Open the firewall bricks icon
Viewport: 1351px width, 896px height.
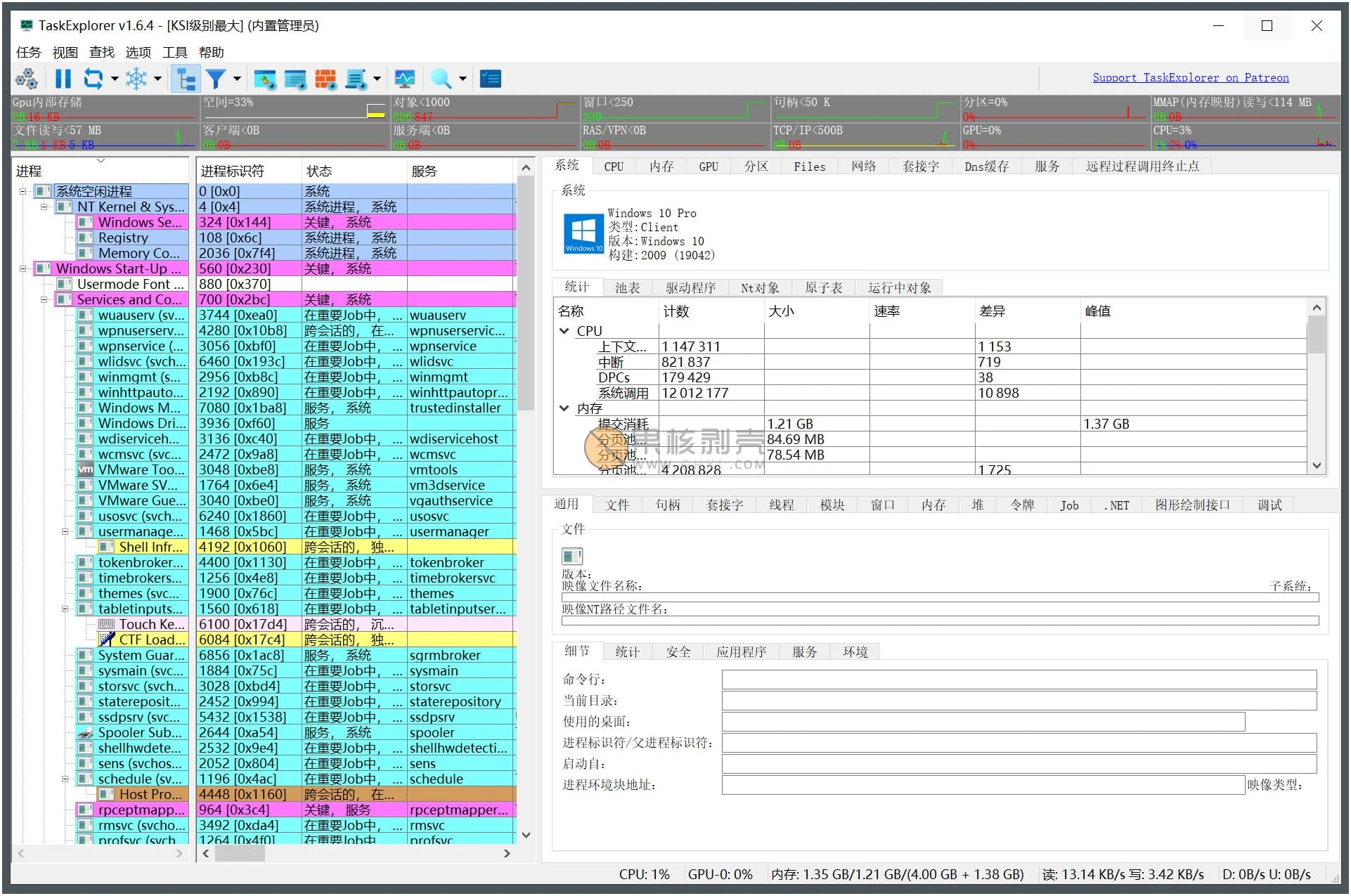pyautogui.click(x=325, y=79)
